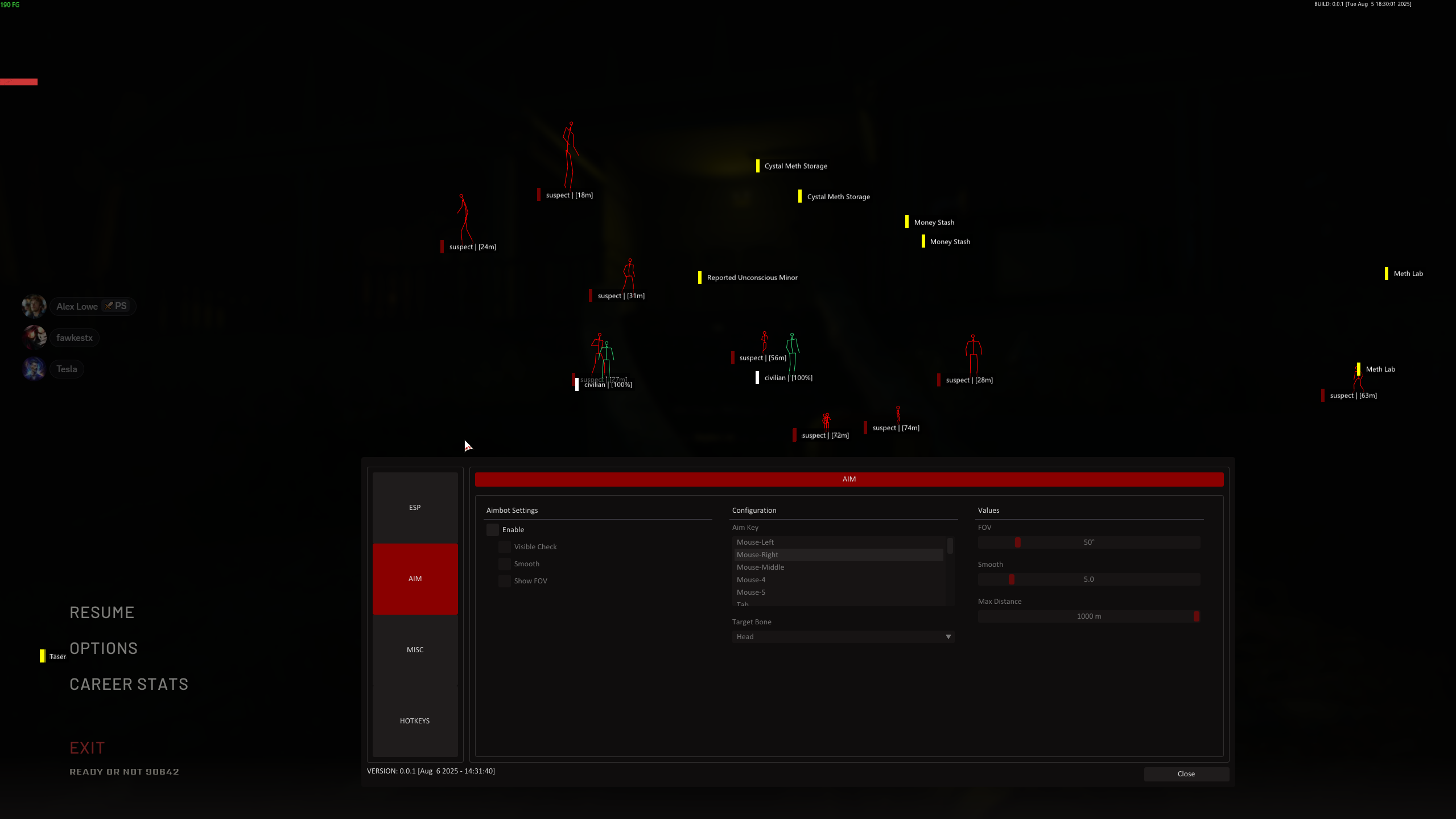This screenshot has height=819, width=1456.
Task: Enable the aimbot checkbox
Action: (x=493, y=529)
